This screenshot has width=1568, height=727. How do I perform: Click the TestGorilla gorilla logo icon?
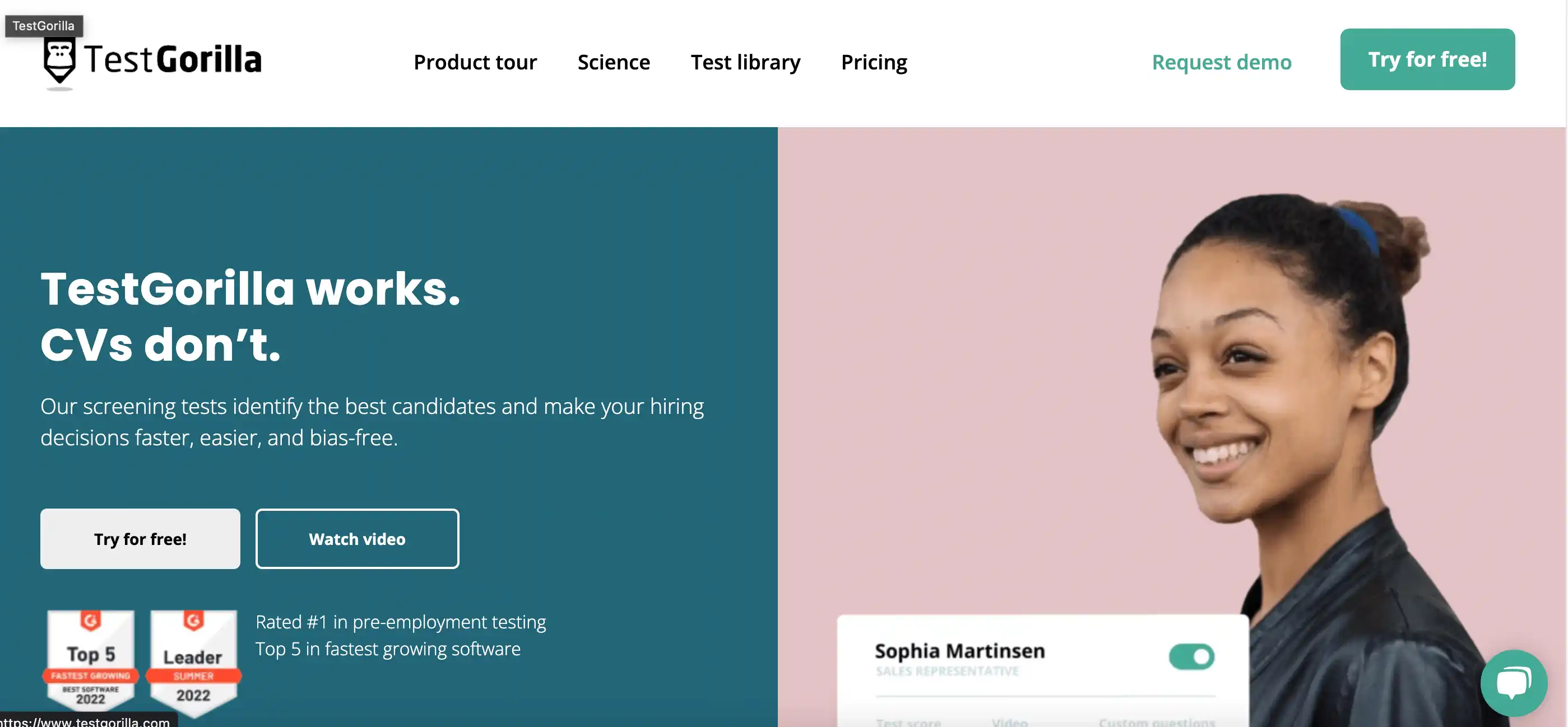tap(59, 61)
